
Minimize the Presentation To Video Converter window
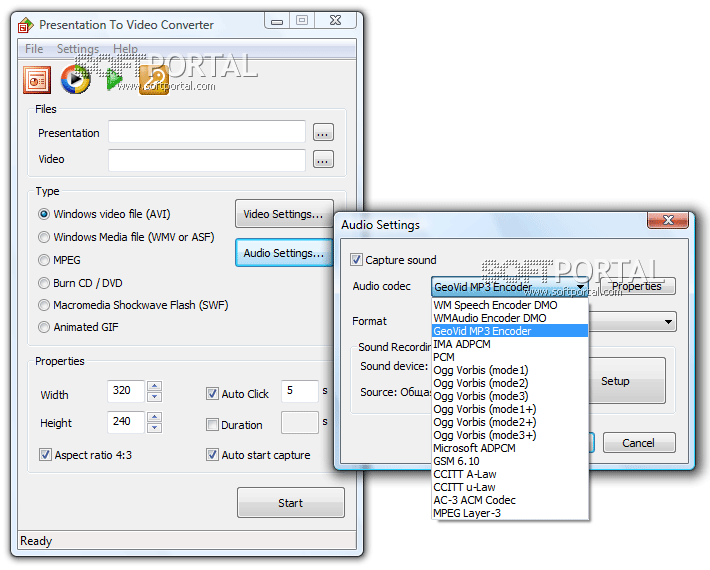click(277, 21)
